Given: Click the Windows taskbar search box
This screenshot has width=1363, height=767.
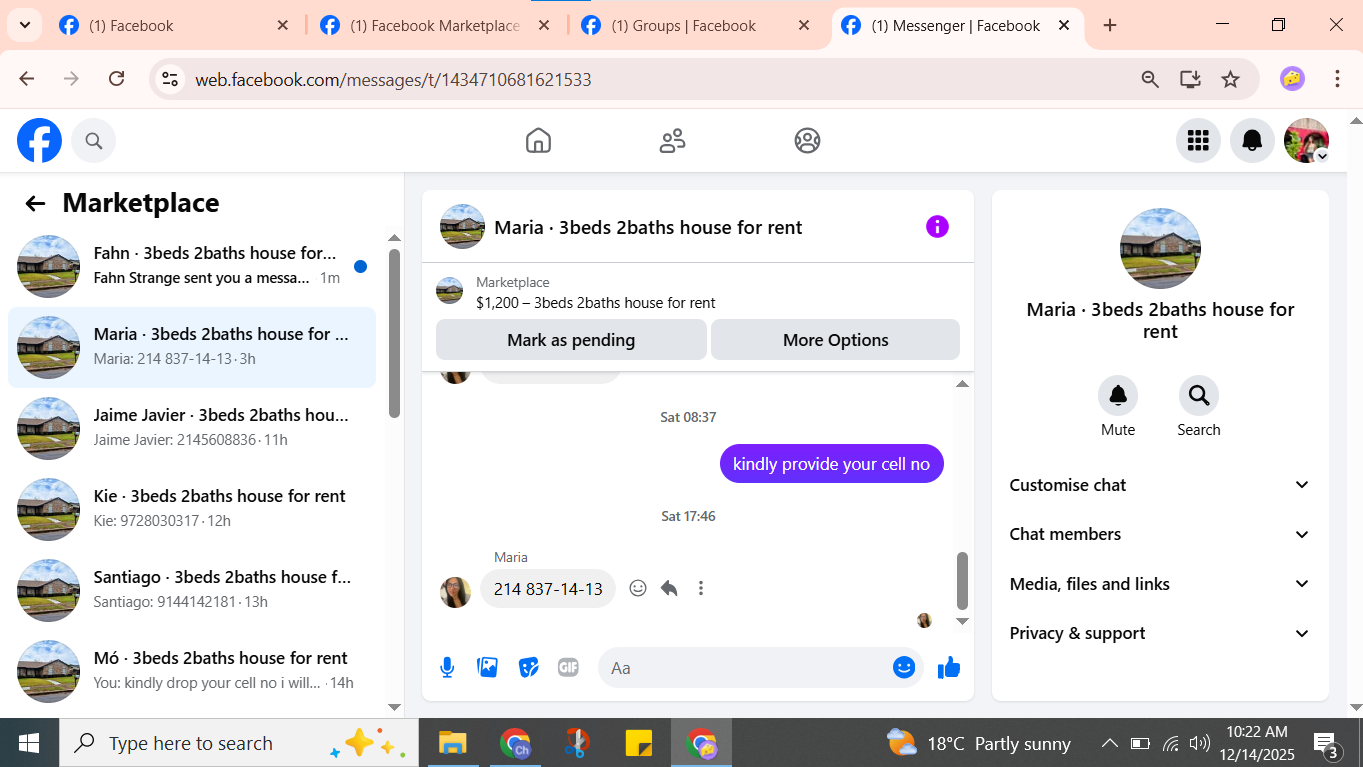Looking at the screenshot, I should click(x=239, y=743).
